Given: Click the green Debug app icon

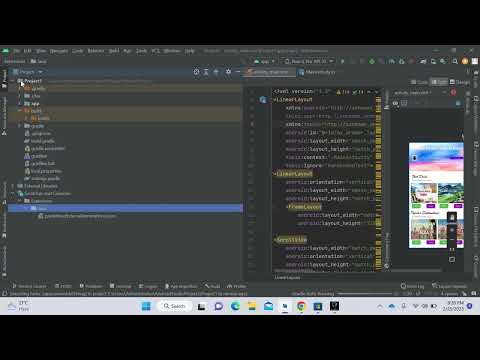Looking at the screenshot, I should tap(372, 61).
